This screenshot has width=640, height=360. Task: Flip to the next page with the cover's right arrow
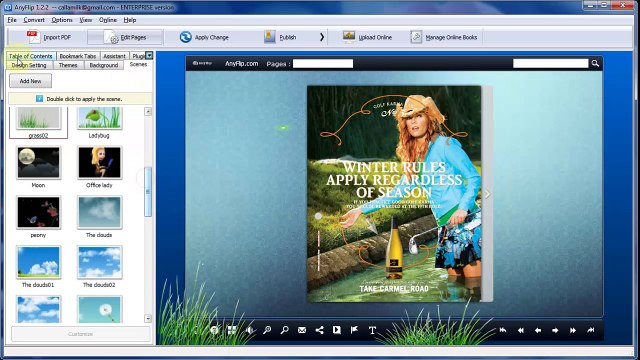click(487, 194)
